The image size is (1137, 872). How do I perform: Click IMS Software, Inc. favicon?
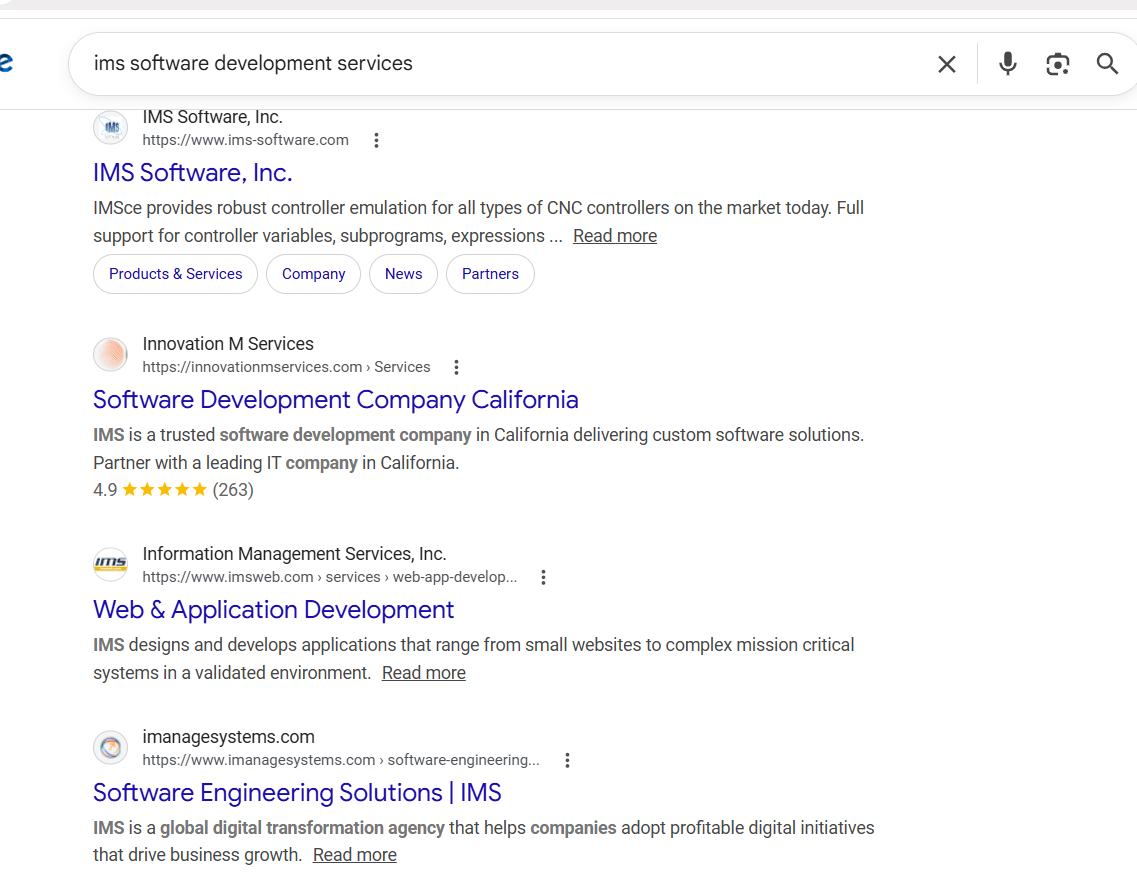(111, 128)
